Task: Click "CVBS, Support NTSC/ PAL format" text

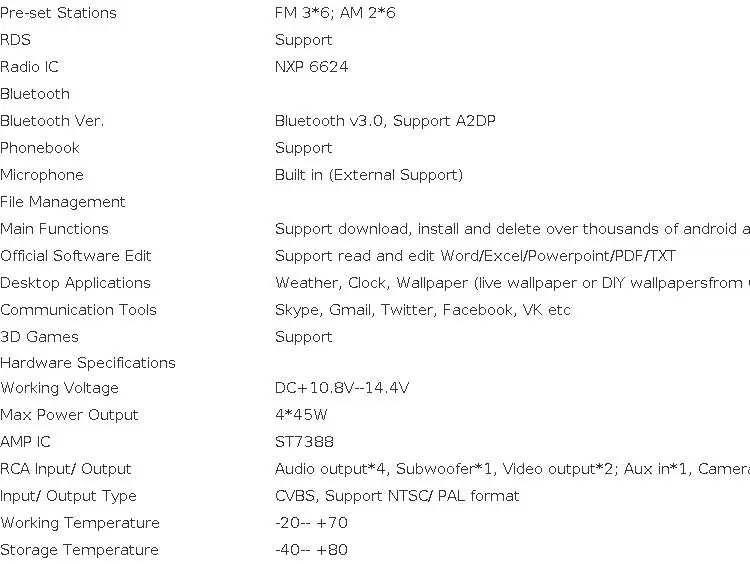Action: tap(397, 496)
